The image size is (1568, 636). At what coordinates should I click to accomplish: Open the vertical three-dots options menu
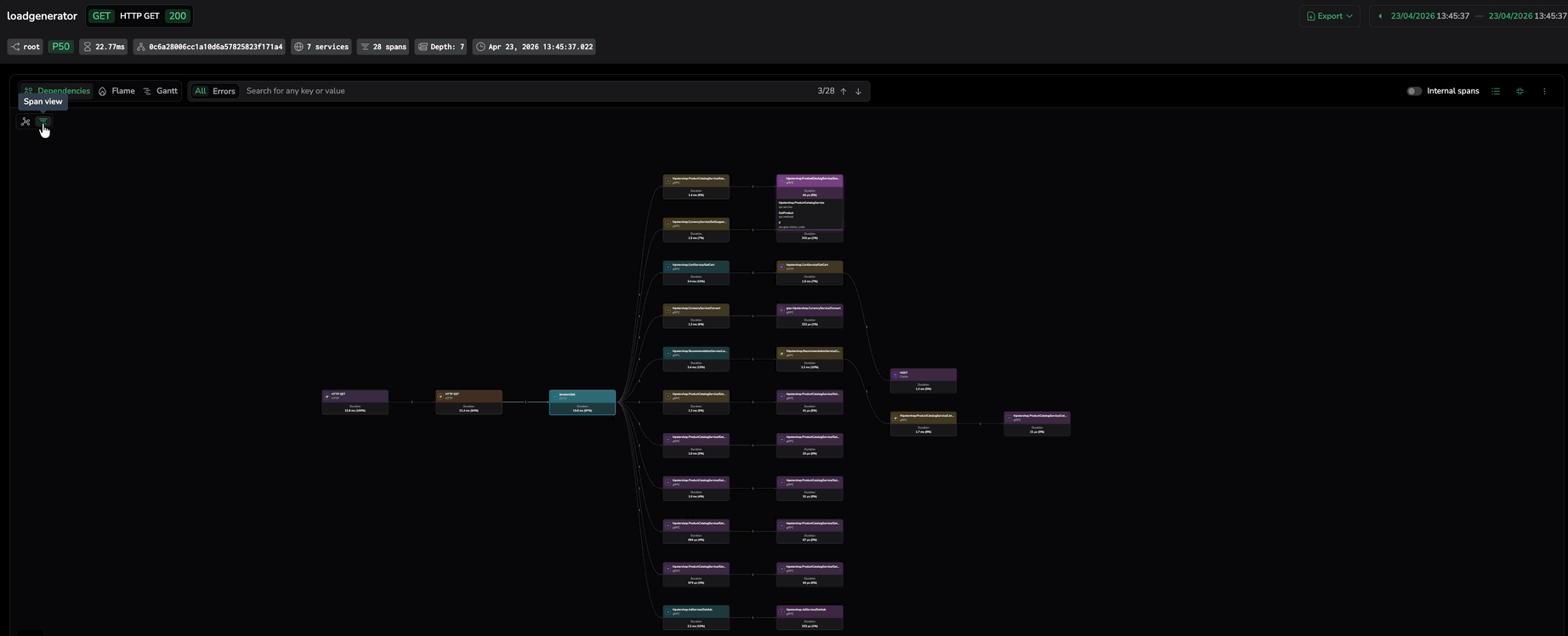pyautogui.click(x=1544, y=91)
